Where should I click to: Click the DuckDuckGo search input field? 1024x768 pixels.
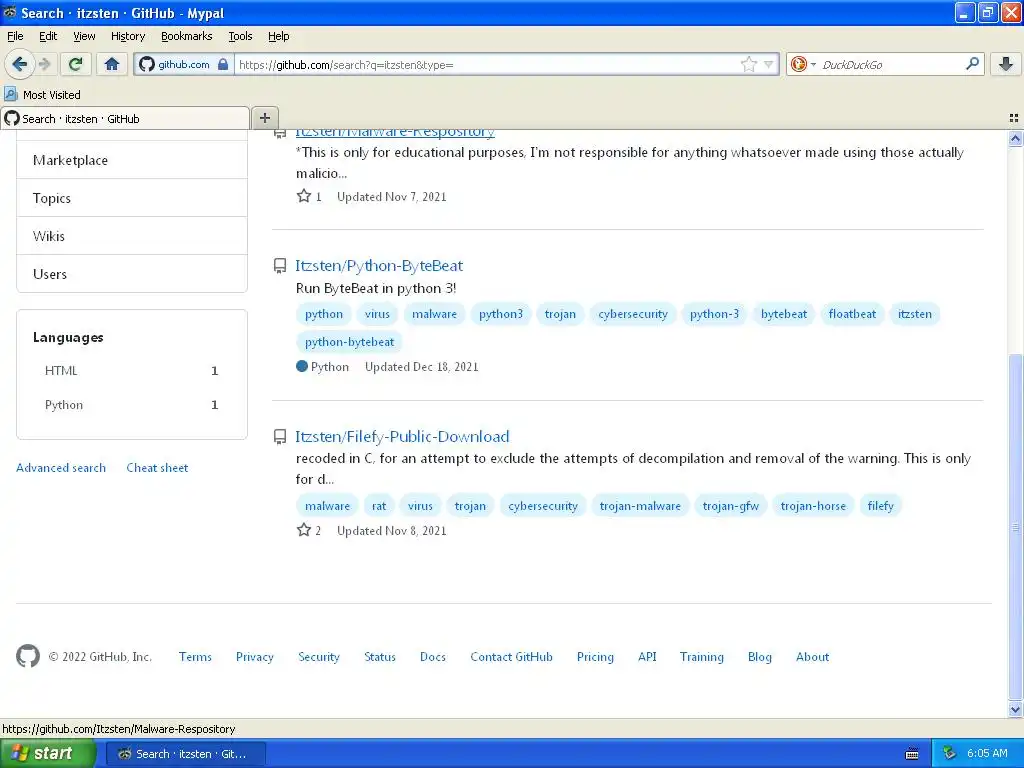(x=891, y=65)
